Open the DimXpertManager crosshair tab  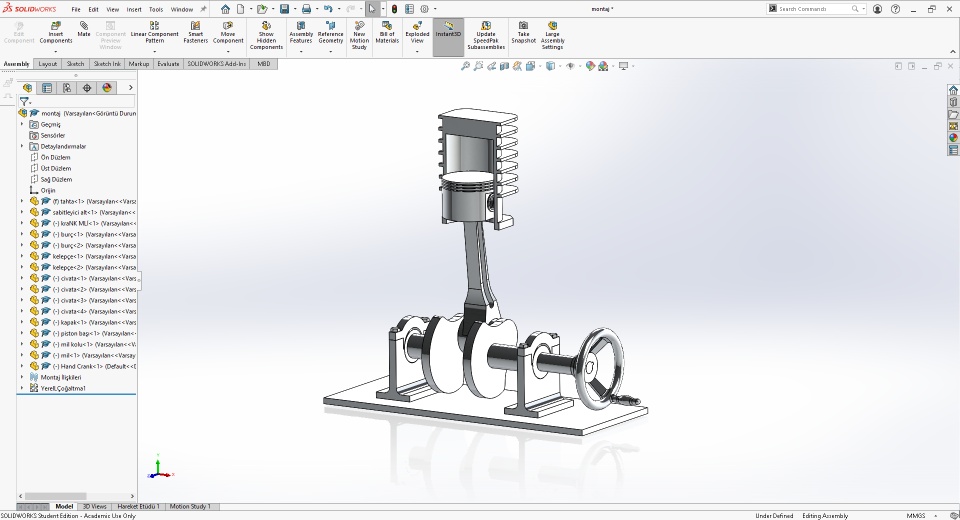tap(87, 88)
